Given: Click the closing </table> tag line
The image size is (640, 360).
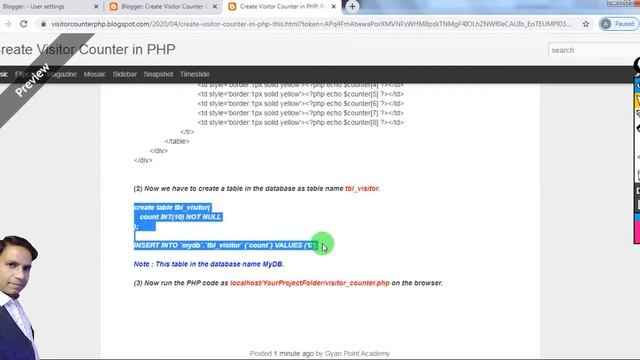Looking at the screenshot, I should (177, 141).
